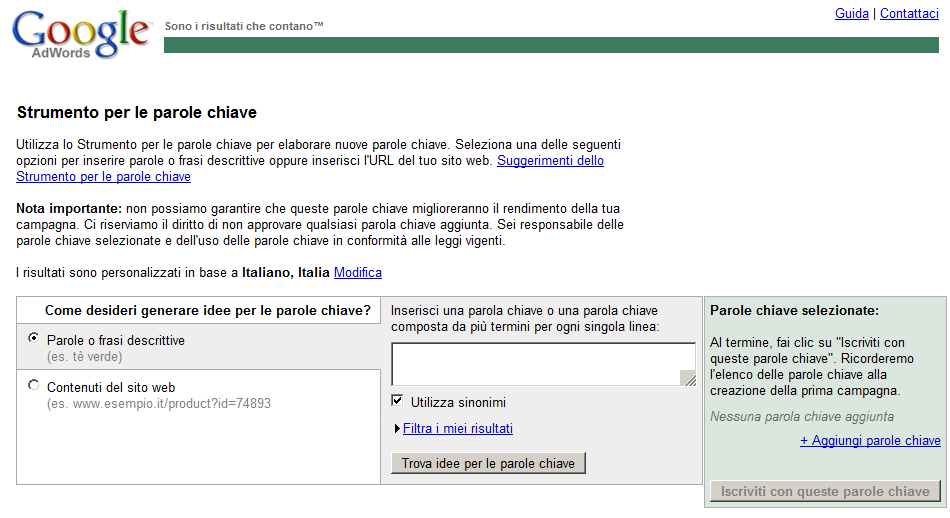Click the es. tè verde example text
The image size is (950, 518).
coord(85,356)
